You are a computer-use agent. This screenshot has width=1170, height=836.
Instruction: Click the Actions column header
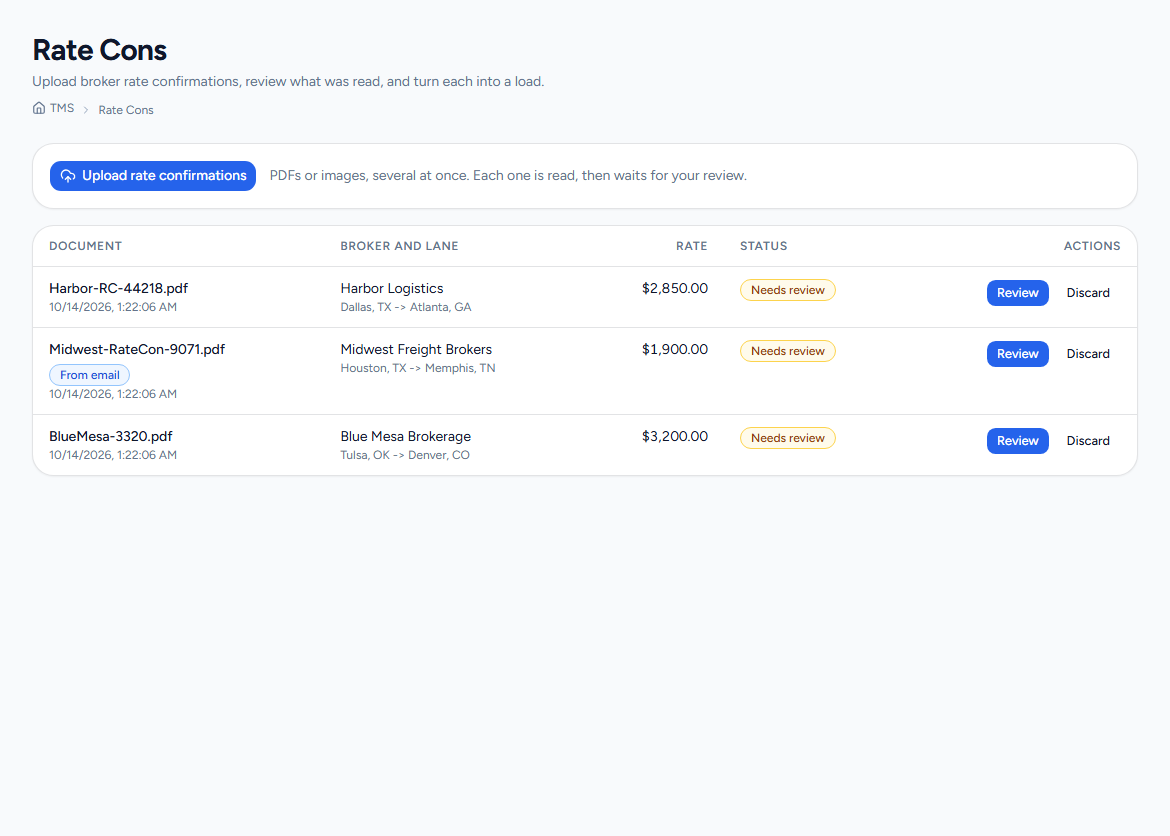[1092, 246]
